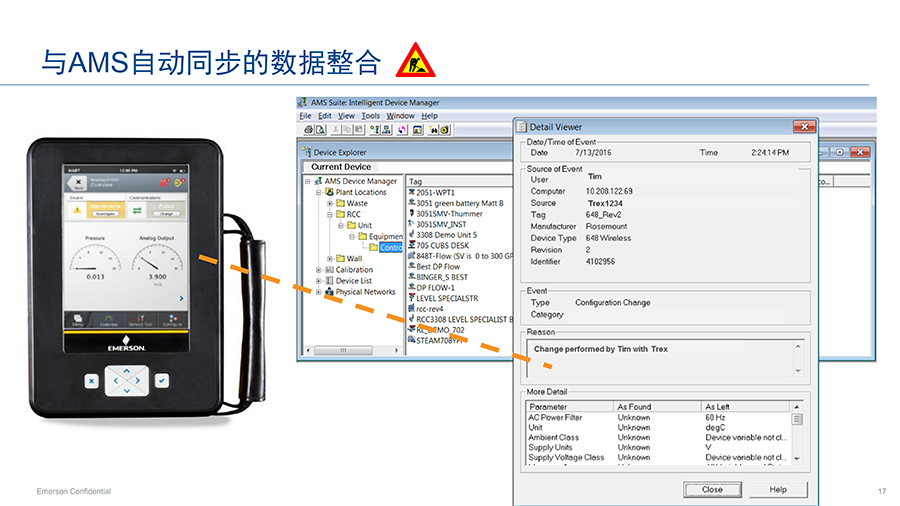
Task: Expand the Physical Networks node
Action: [x=318, y=292]
